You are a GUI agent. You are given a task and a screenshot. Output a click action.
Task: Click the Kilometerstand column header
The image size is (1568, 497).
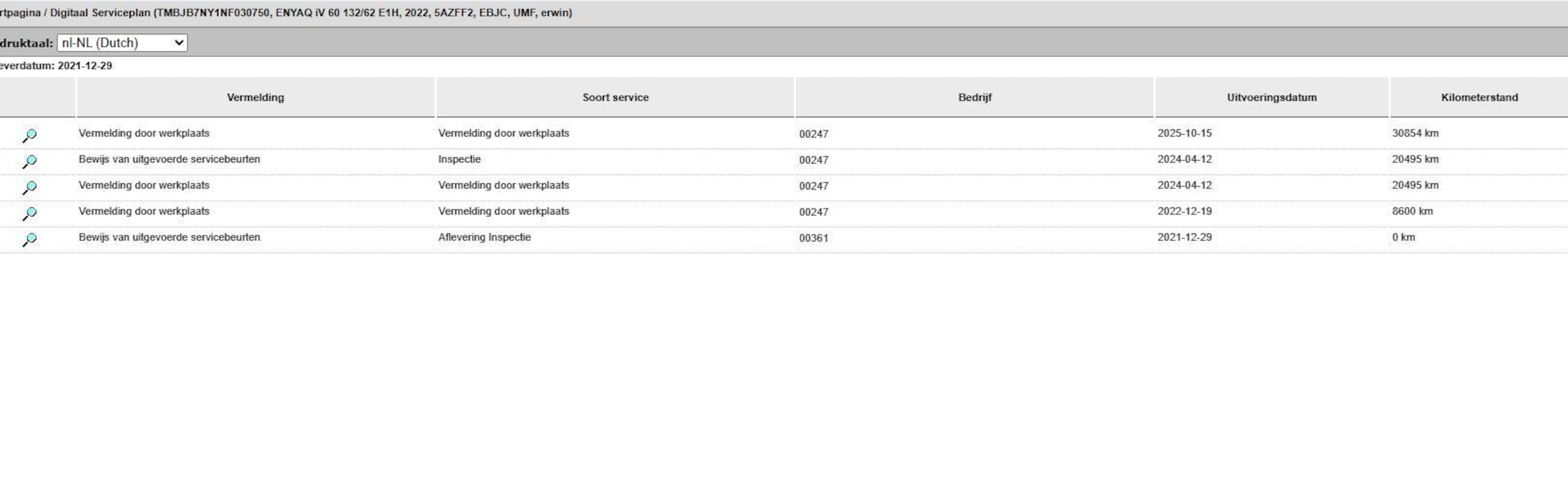pos(1478,97)
